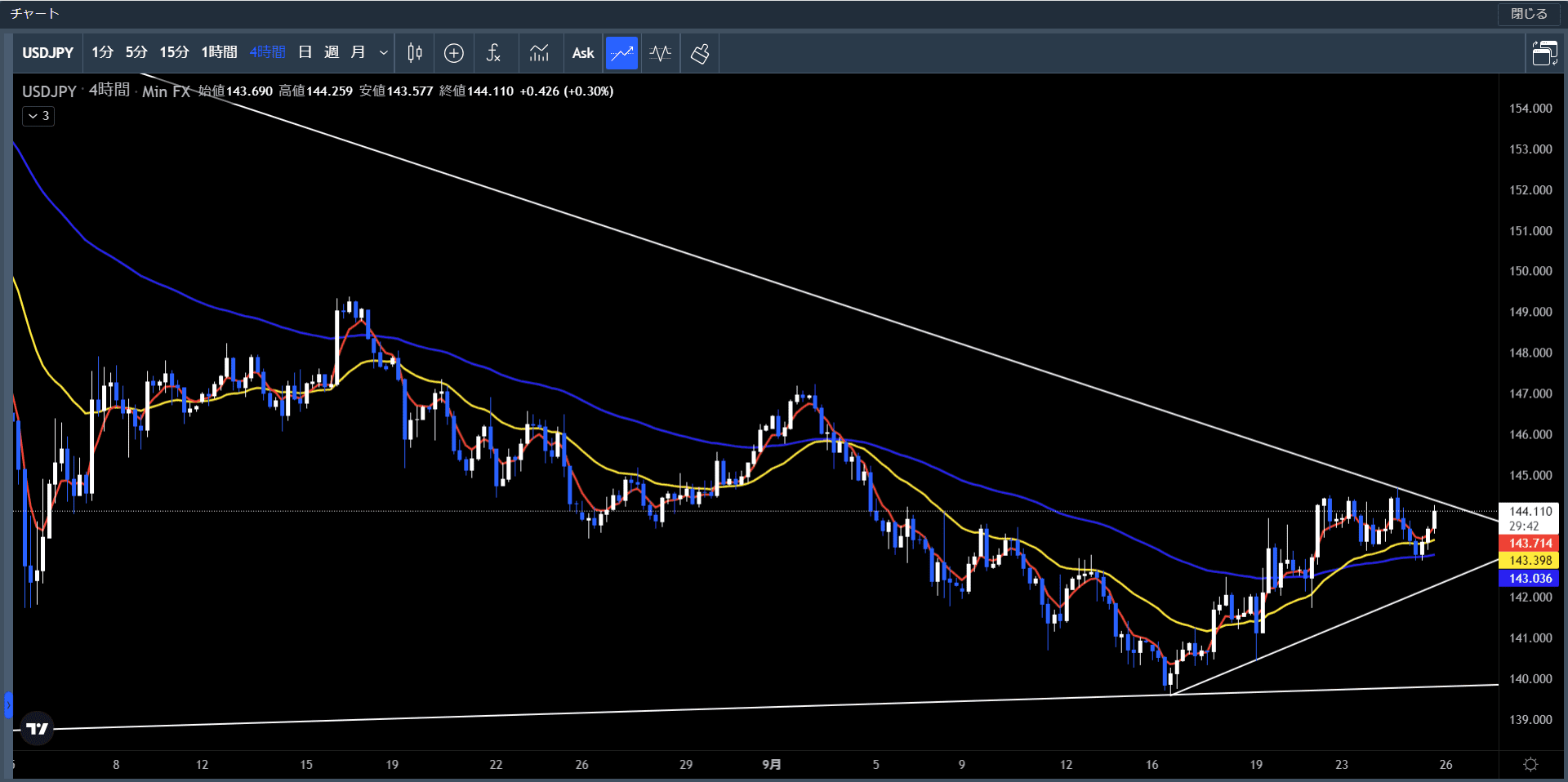Click the compare or add symbol icon
The image size is (1568, 782).
point(454,53)
